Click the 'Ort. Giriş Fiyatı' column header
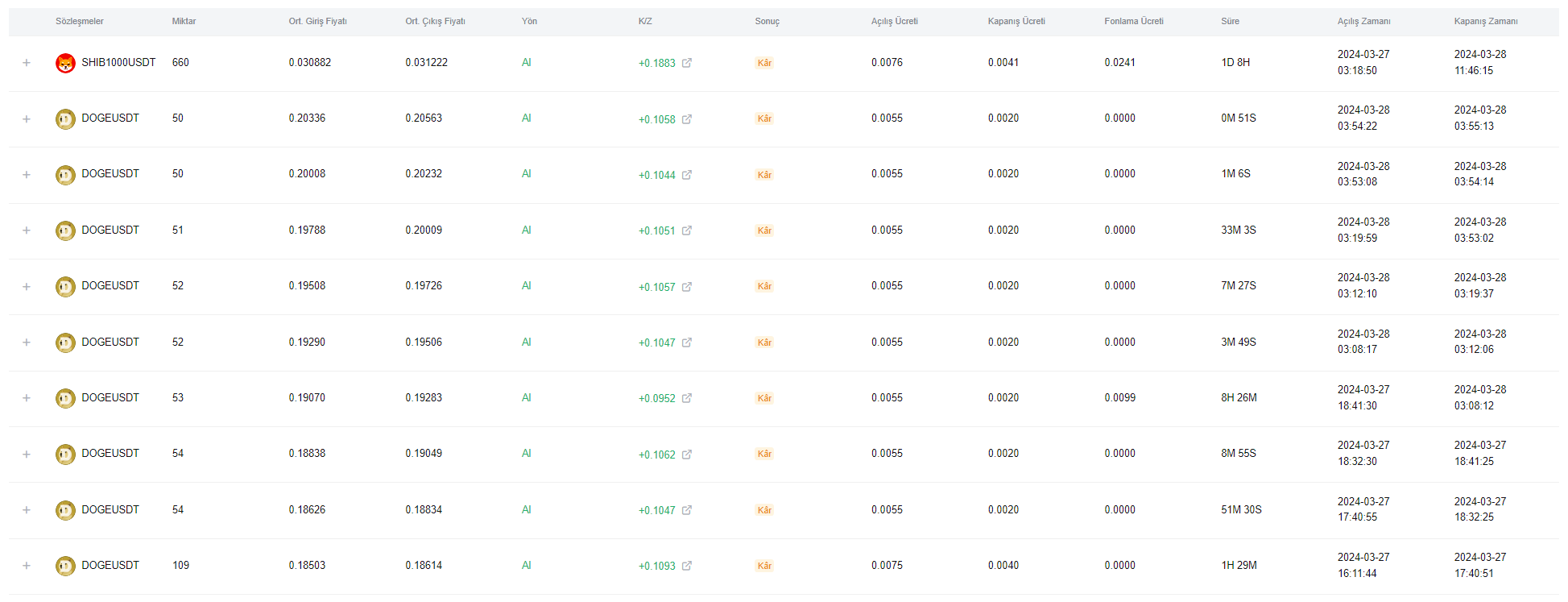Image resolution: width=1568 pixels, height=602 pixels. (317, 22)
